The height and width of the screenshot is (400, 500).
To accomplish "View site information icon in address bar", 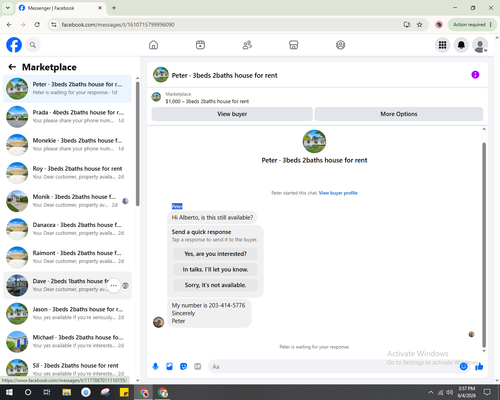I will click(x=54, y=25).
